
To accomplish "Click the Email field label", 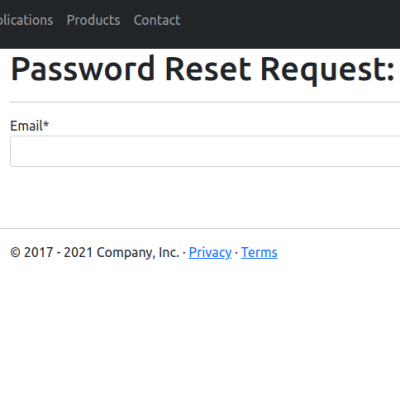I will pos(29,126).
